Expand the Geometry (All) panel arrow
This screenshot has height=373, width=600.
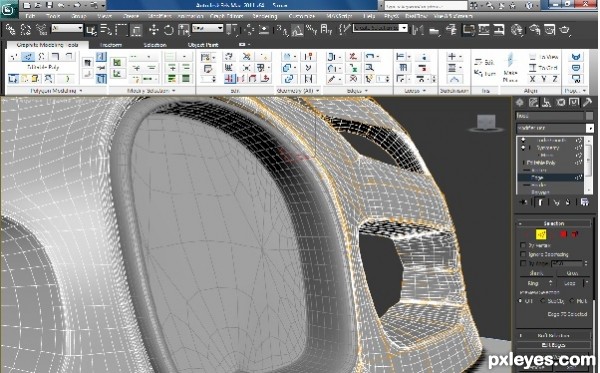[x=318, y=91]
